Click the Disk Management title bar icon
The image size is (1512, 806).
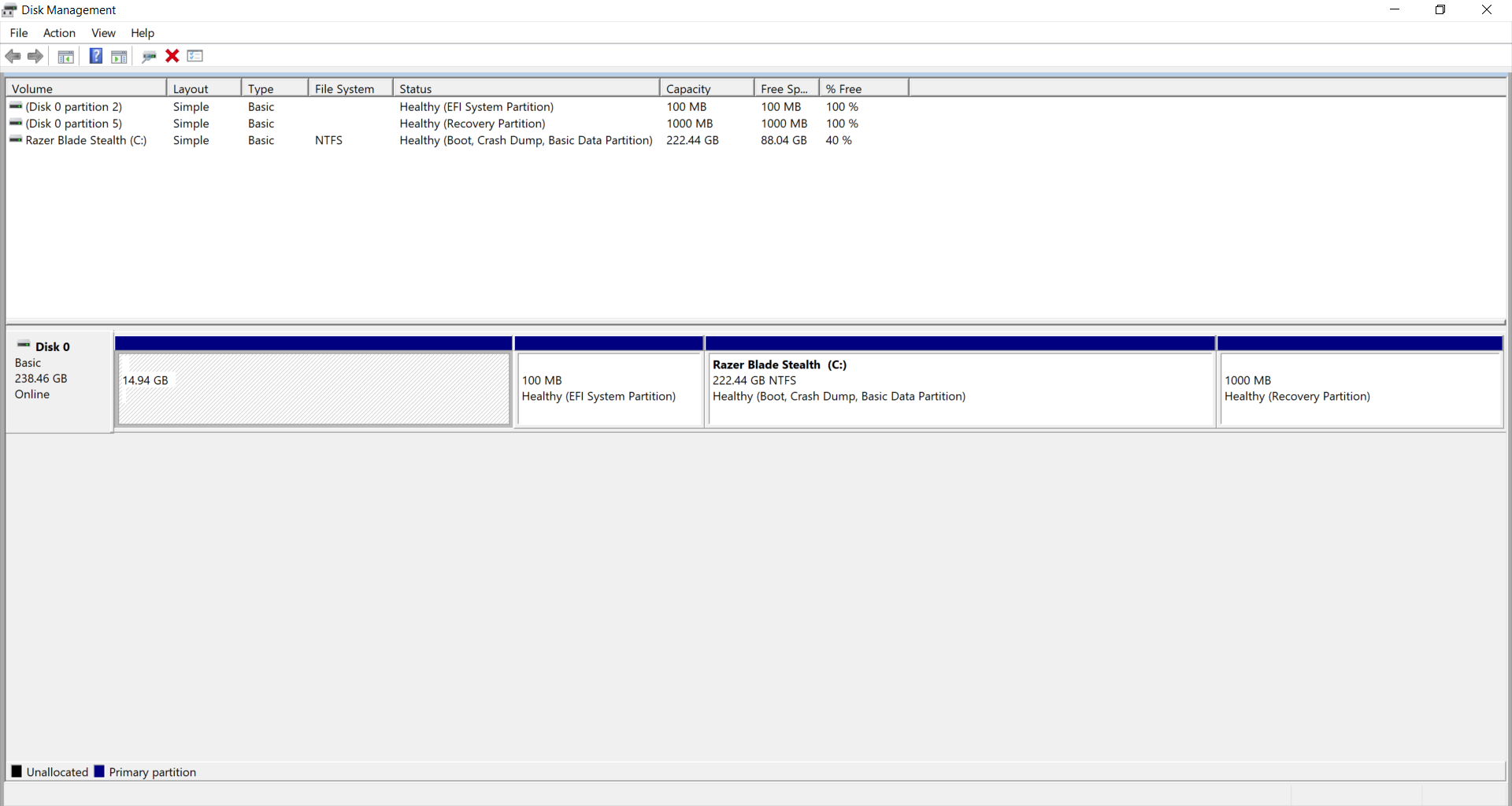pyautogui.click(x=9, y=10)
